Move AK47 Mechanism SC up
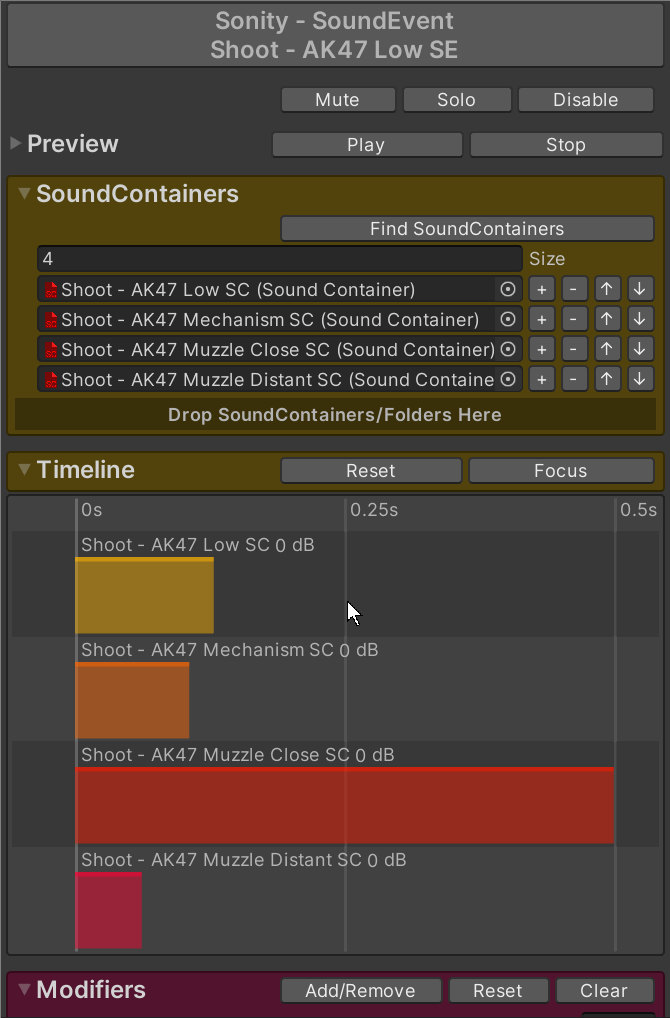Screen dimensions: 670x1018 tap(607, 319)
